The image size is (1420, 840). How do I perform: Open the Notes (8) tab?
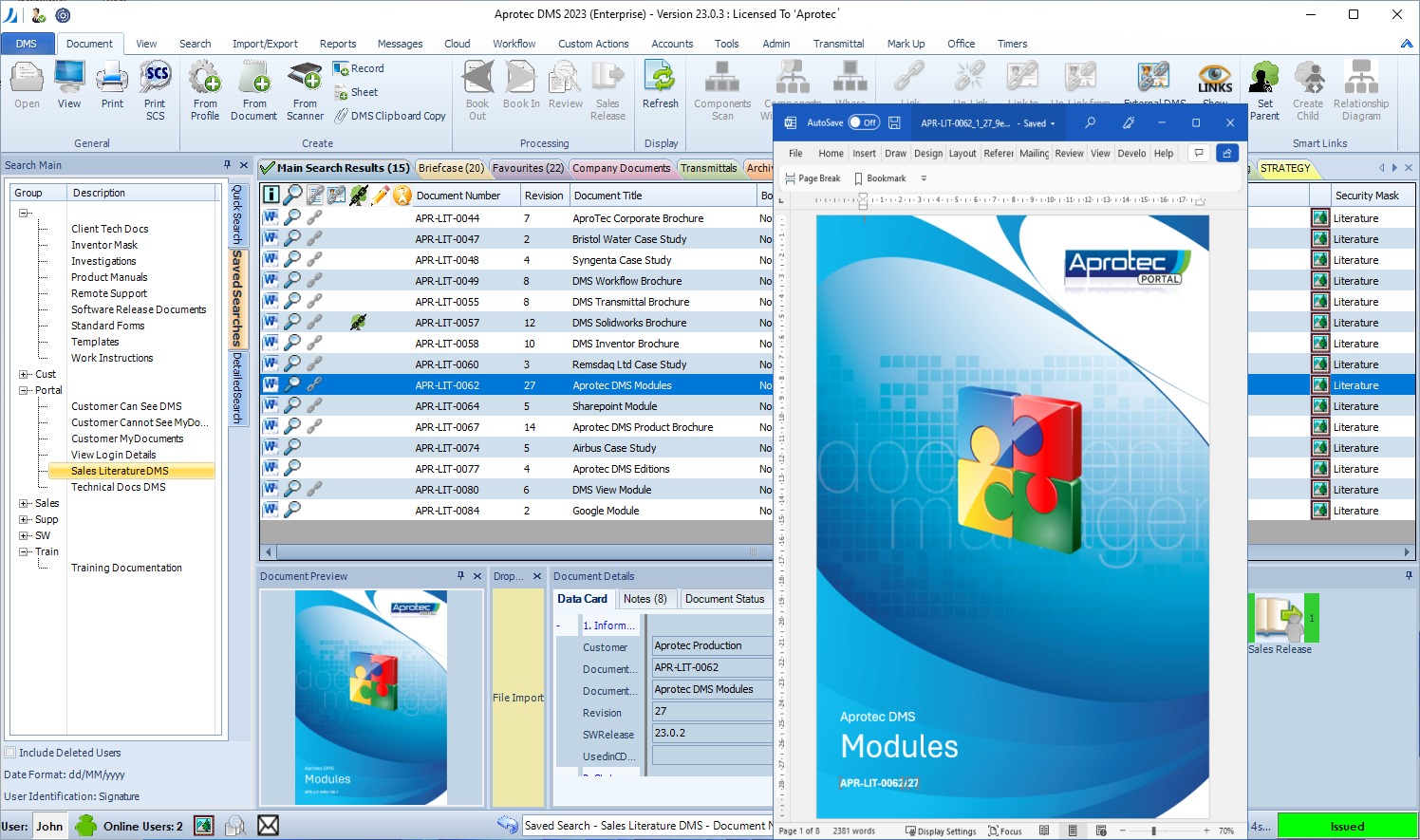click(x=645, y=599)
